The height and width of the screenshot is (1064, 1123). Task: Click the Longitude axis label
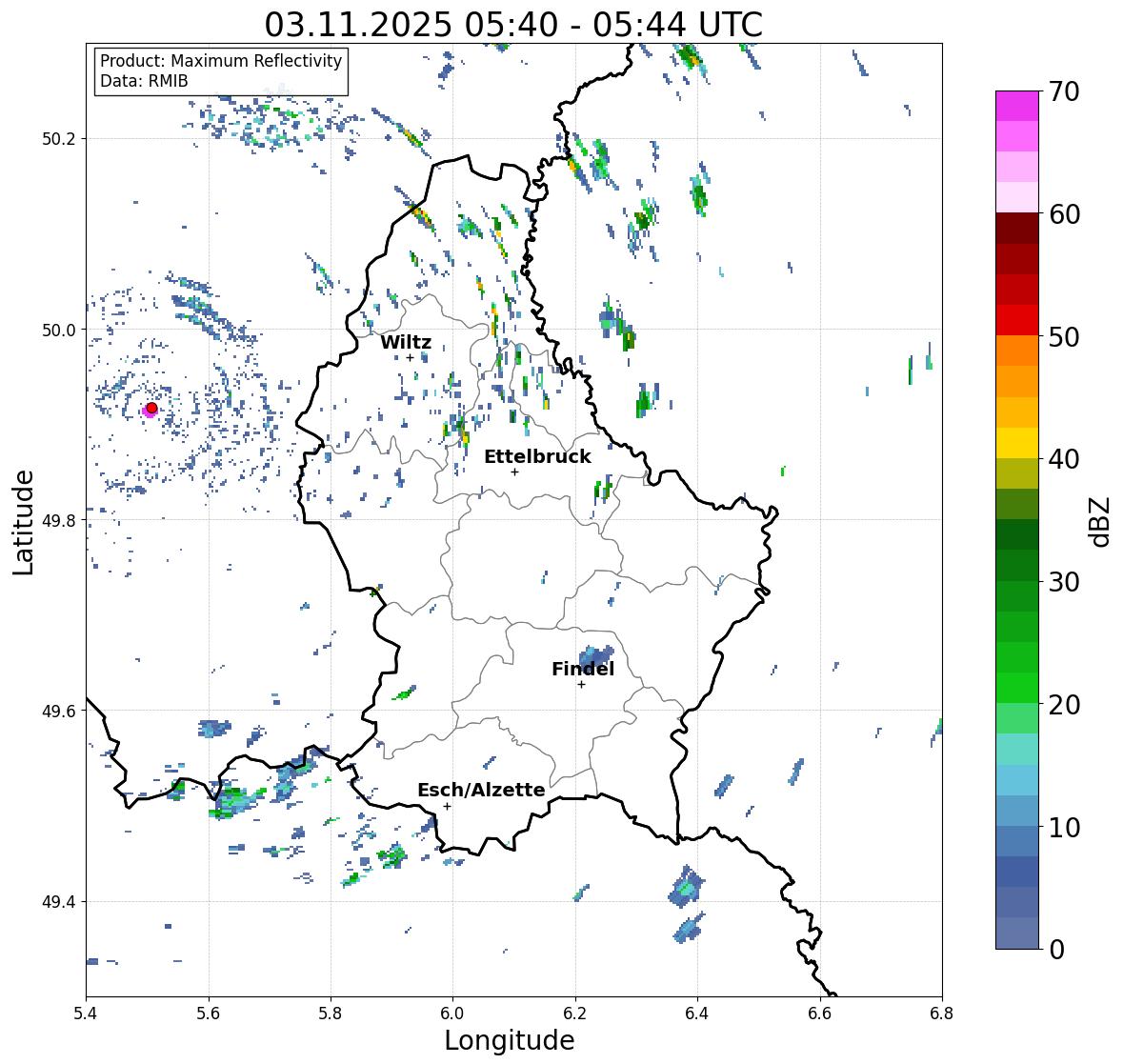[x=510, y=1040]
